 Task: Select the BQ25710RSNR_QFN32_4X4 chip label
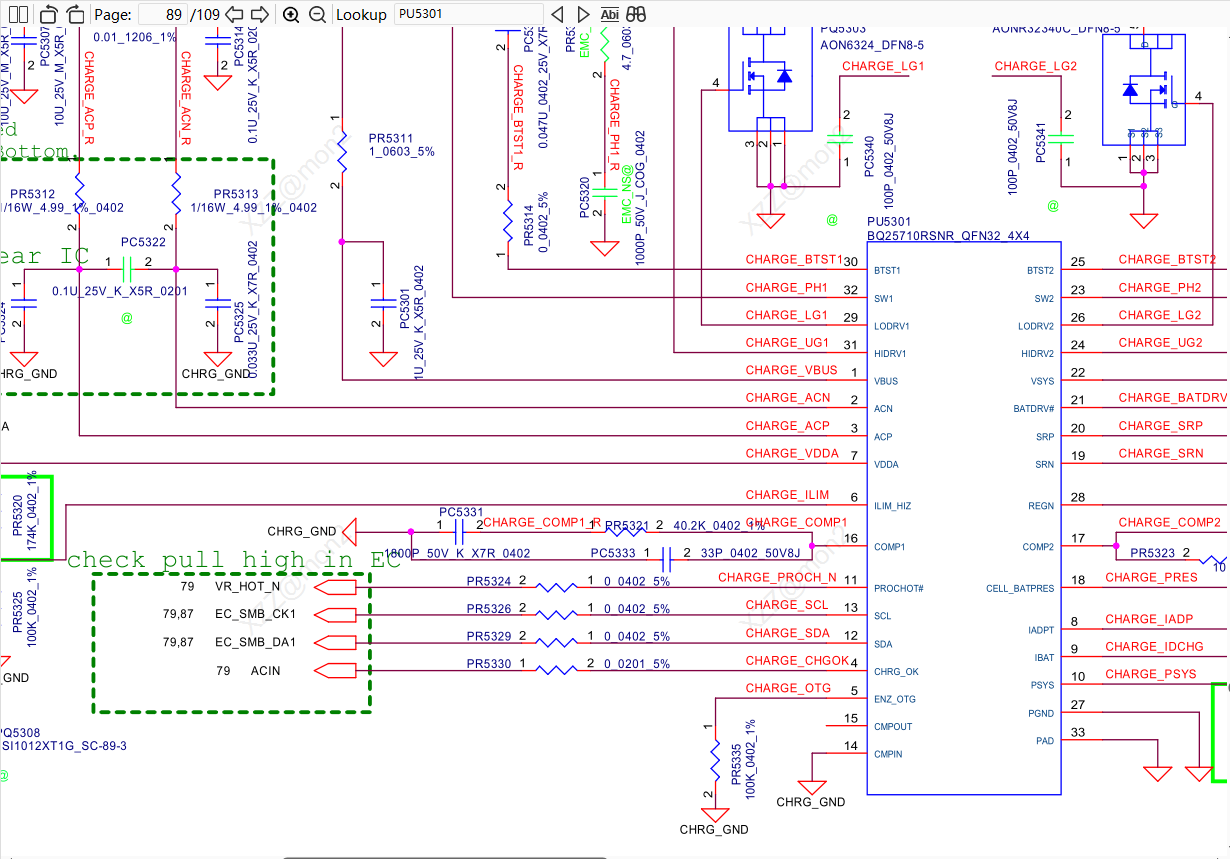click(948, 236)
